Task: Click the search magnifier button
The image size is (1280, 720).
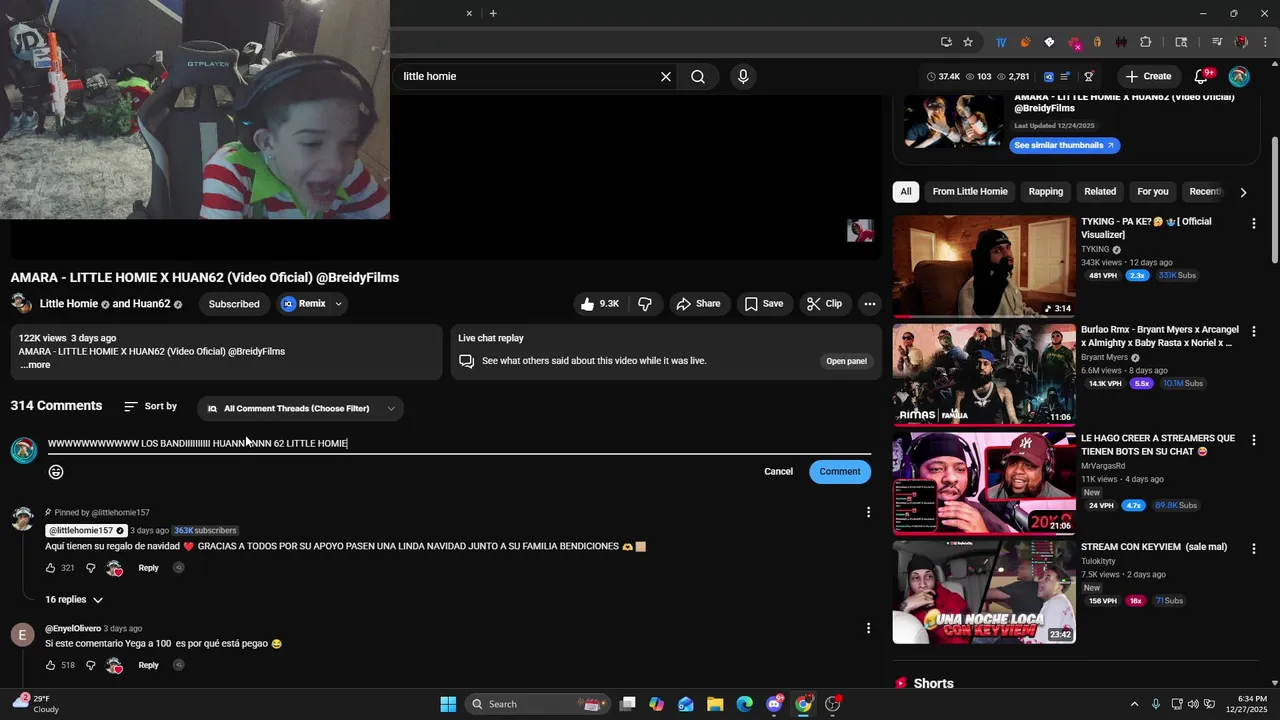Action: [698, 76]
